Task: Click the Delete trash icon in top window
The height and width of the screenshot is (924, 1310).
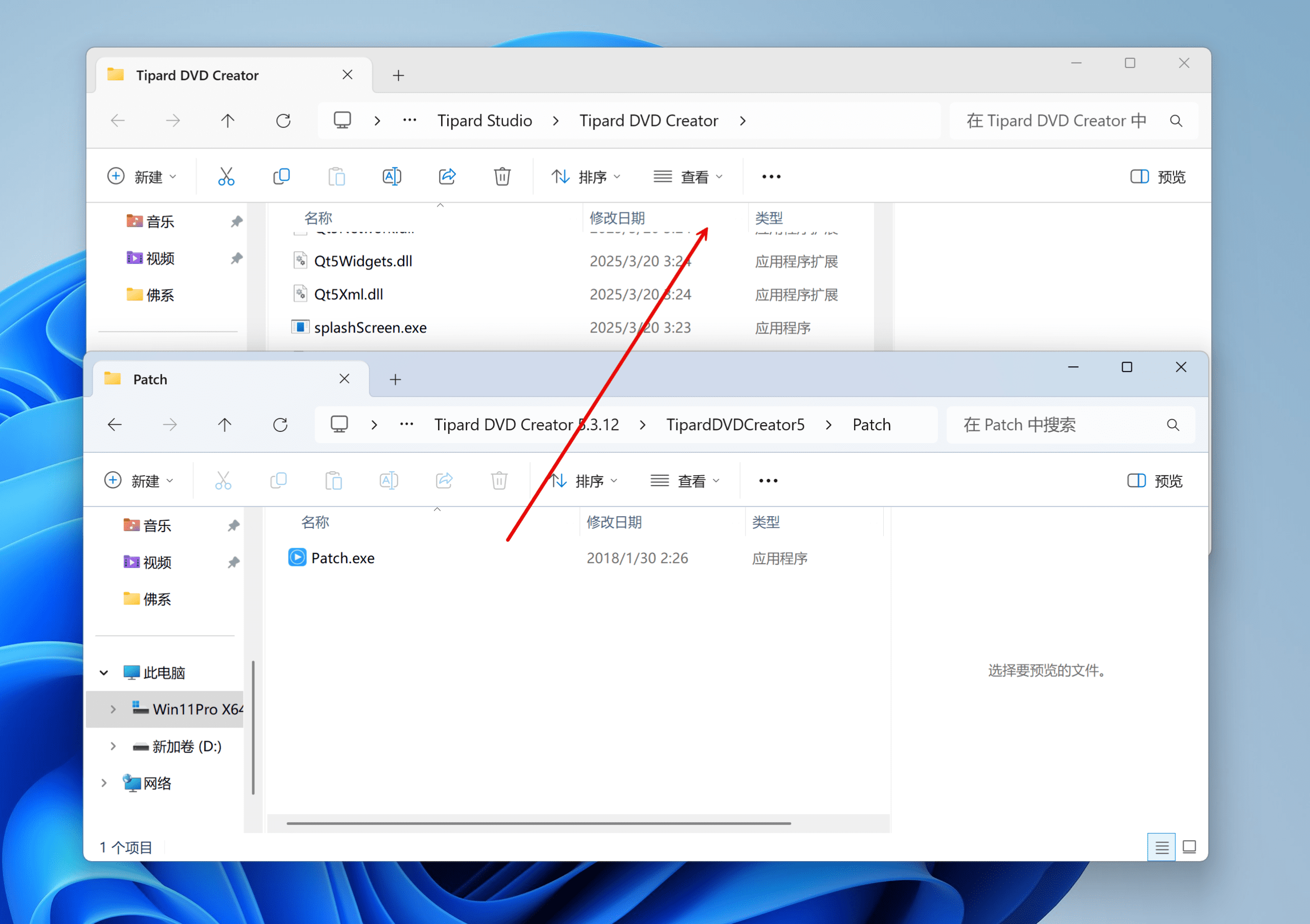Action: pyautogui.click(x=502, y=177)
